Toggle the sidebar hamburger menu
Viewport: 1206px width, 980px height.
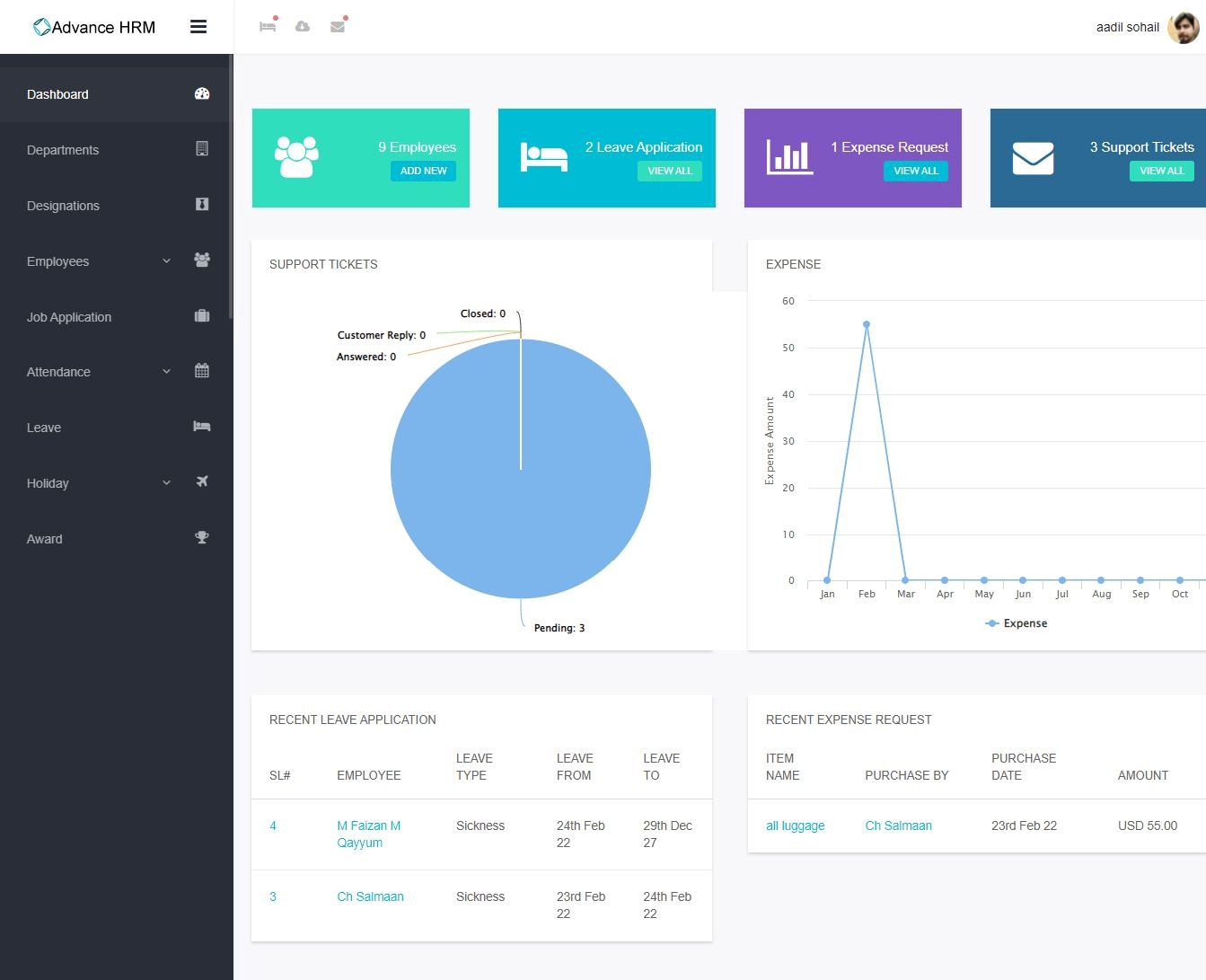tap(198, 27)
